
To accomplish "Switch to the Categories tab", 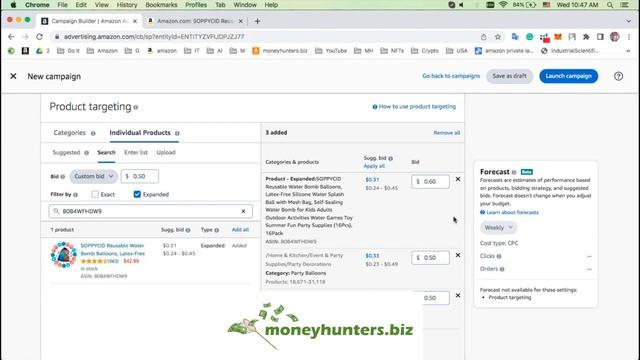I will [x=69, y=133].
